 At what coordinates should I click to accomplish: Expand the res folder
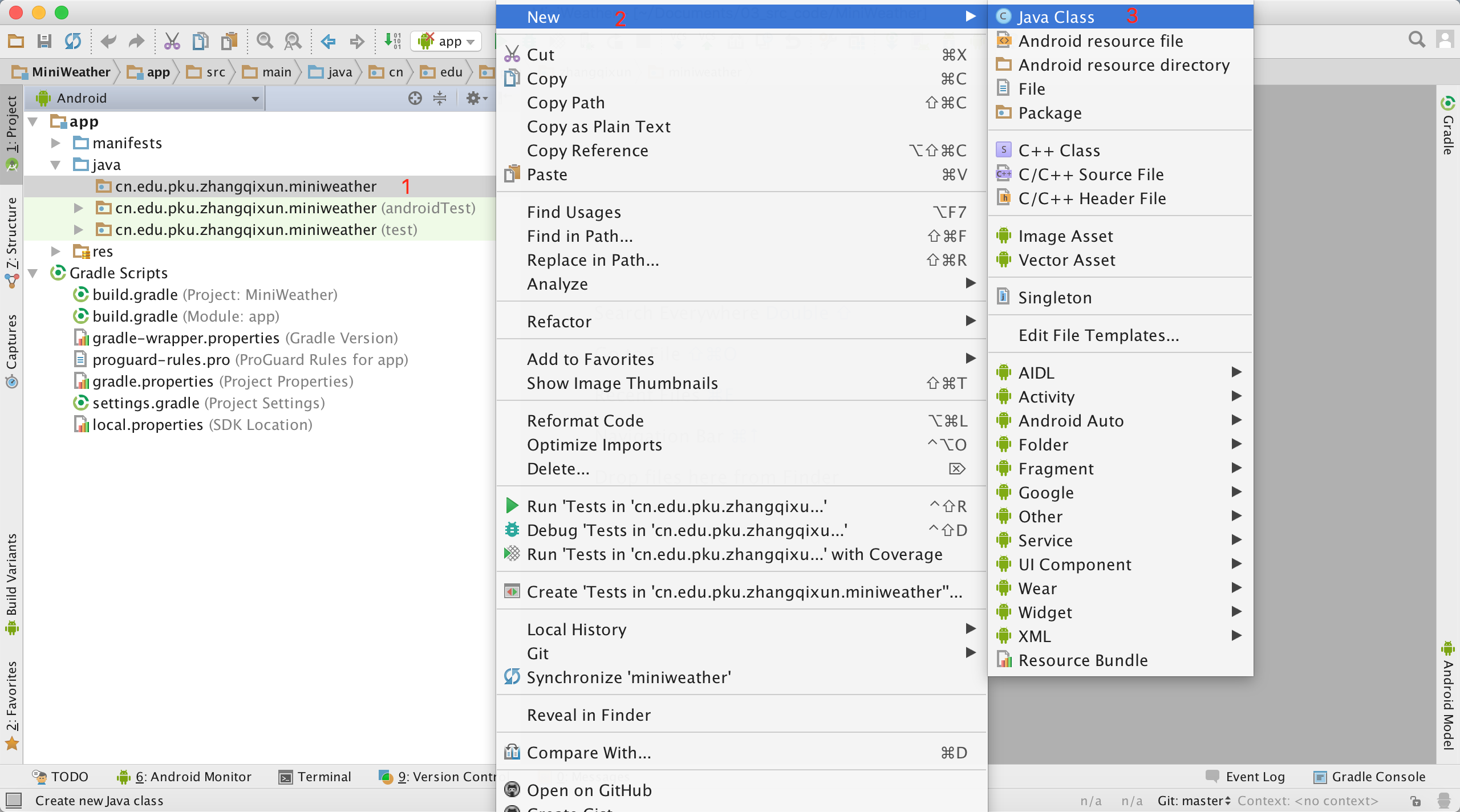tap(55, 251)
